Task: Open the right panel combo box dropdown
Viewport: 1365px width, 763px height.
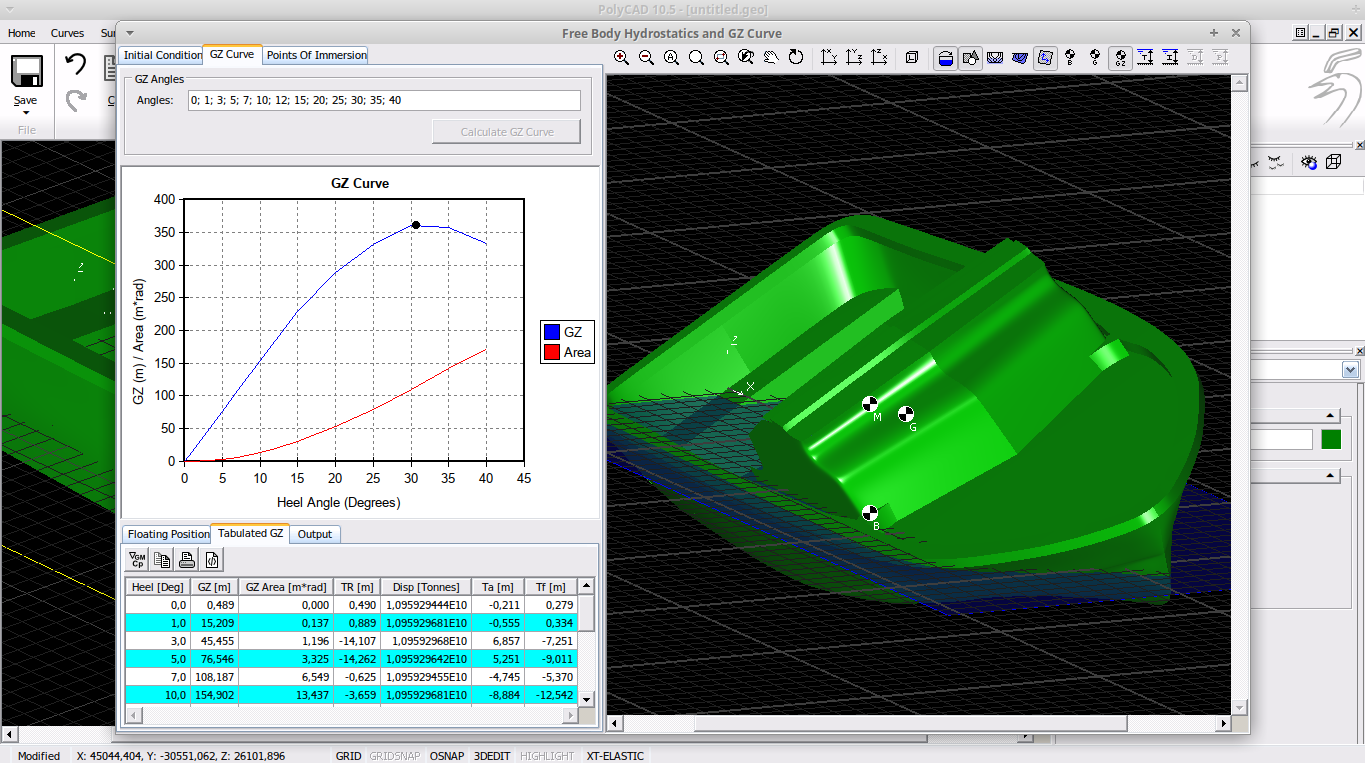Action: pyautogui.click(x=1350, y=370)
